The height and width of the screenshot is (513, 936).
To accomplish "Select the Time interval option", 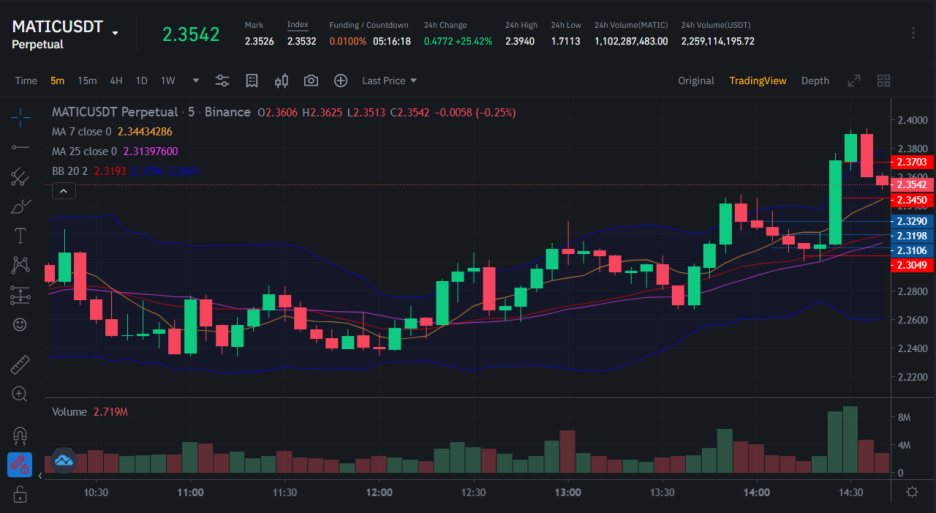I will point(26,81).
